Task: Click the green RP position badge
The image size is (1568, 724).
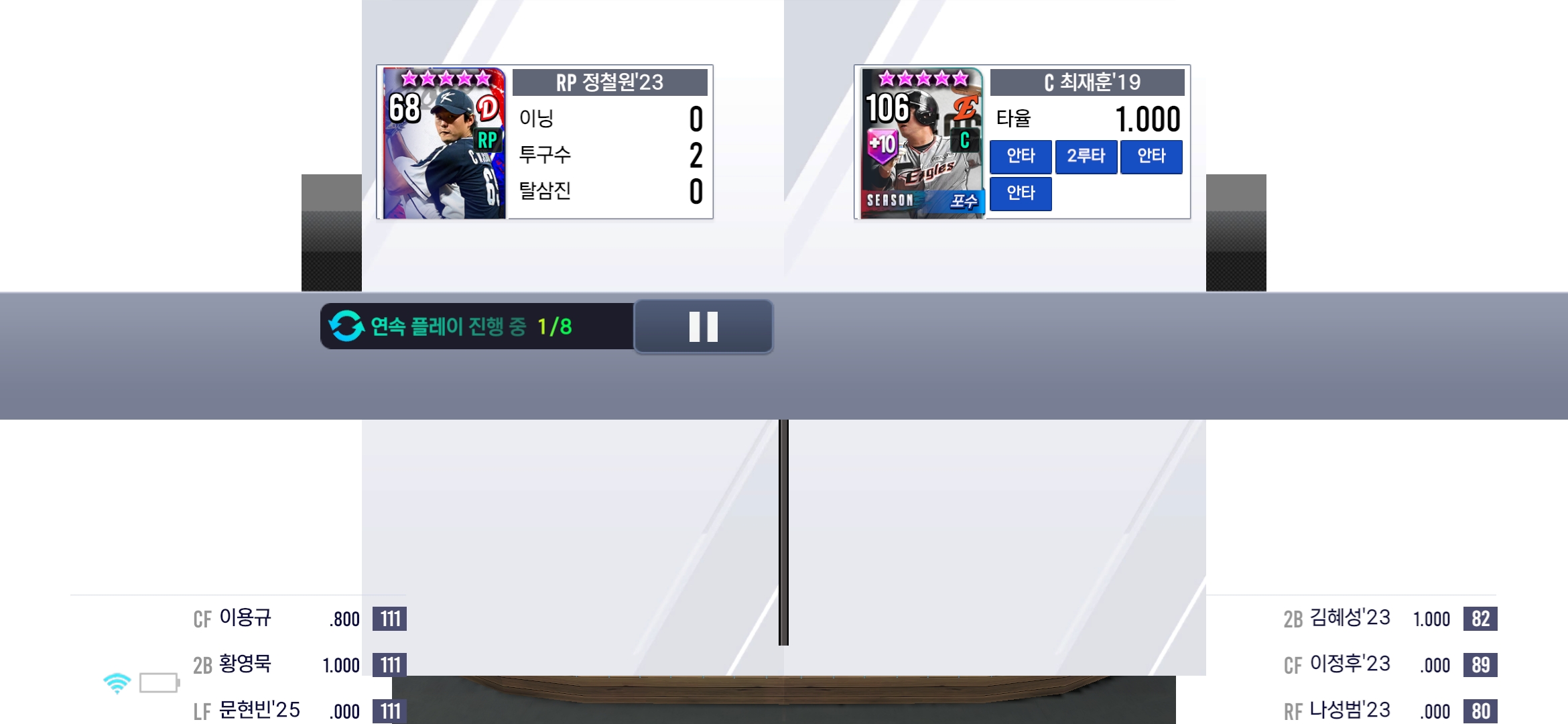Action: (x=487, y=140)
